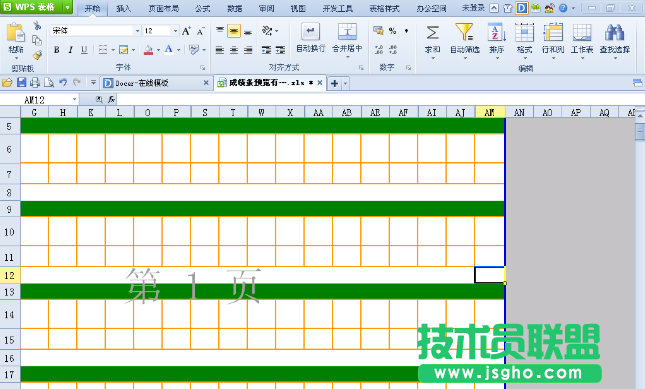Click the Merge and Center icon
The height and width of the screenshot is (389, 645).
[347, 32]
